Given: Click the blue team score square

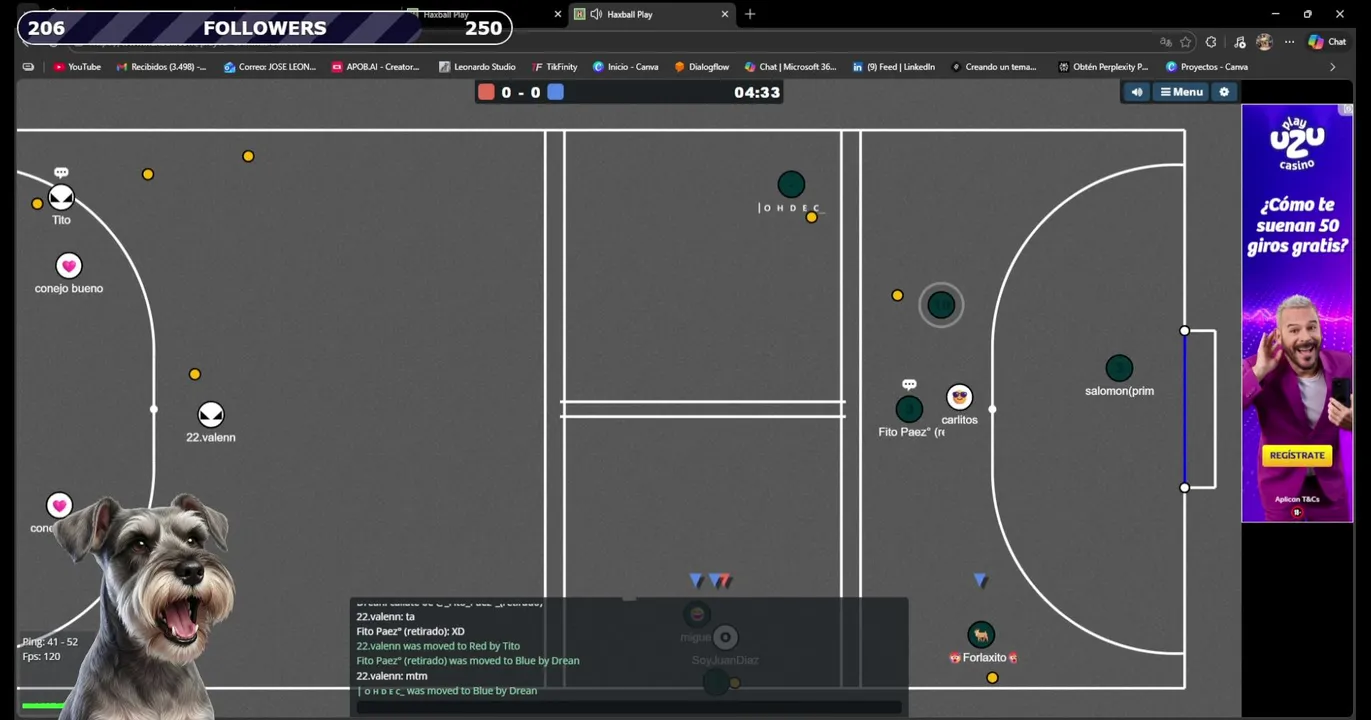Looking at the screenshot, I should pyautogui.click(x=556, y=92).
